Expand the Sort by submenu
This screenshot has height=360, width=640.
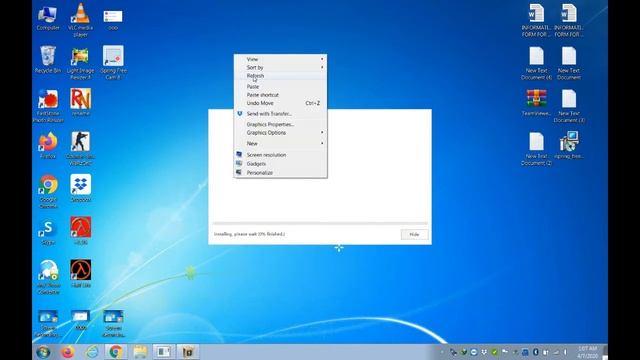pyautogui.click(x=280, y=67)
